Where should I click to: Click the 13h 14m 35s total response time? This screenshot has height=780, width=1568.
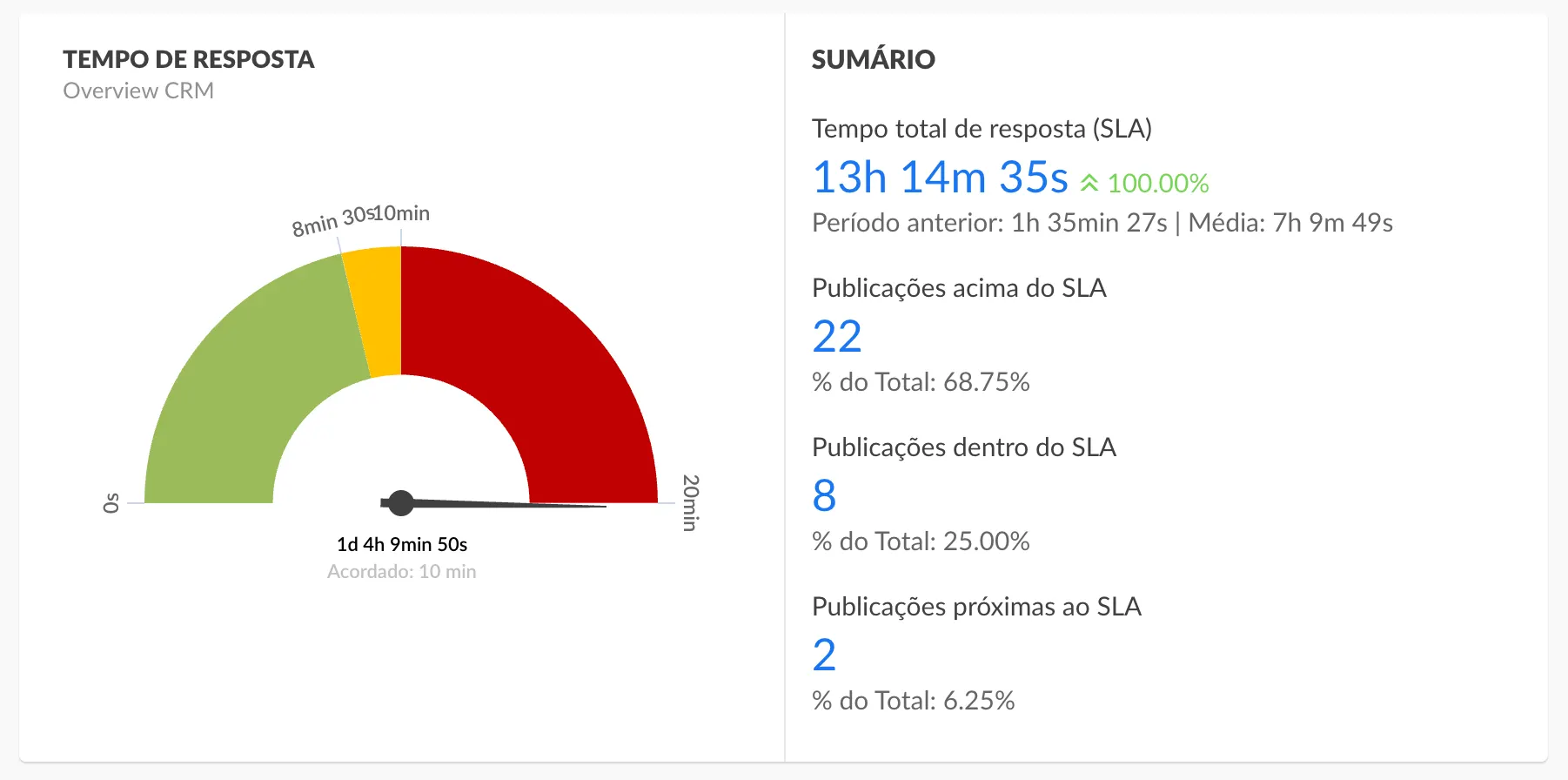940,178
